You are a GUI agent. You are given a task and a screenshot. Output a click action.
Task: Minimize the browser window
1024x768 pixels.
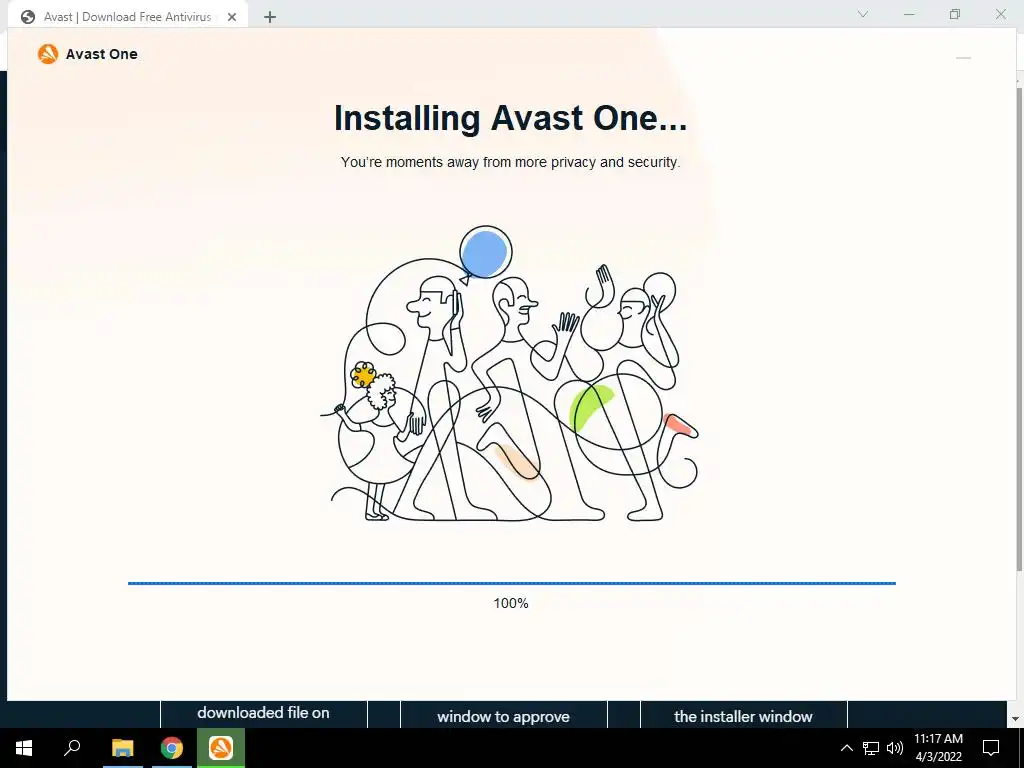(x=909, y=14)
